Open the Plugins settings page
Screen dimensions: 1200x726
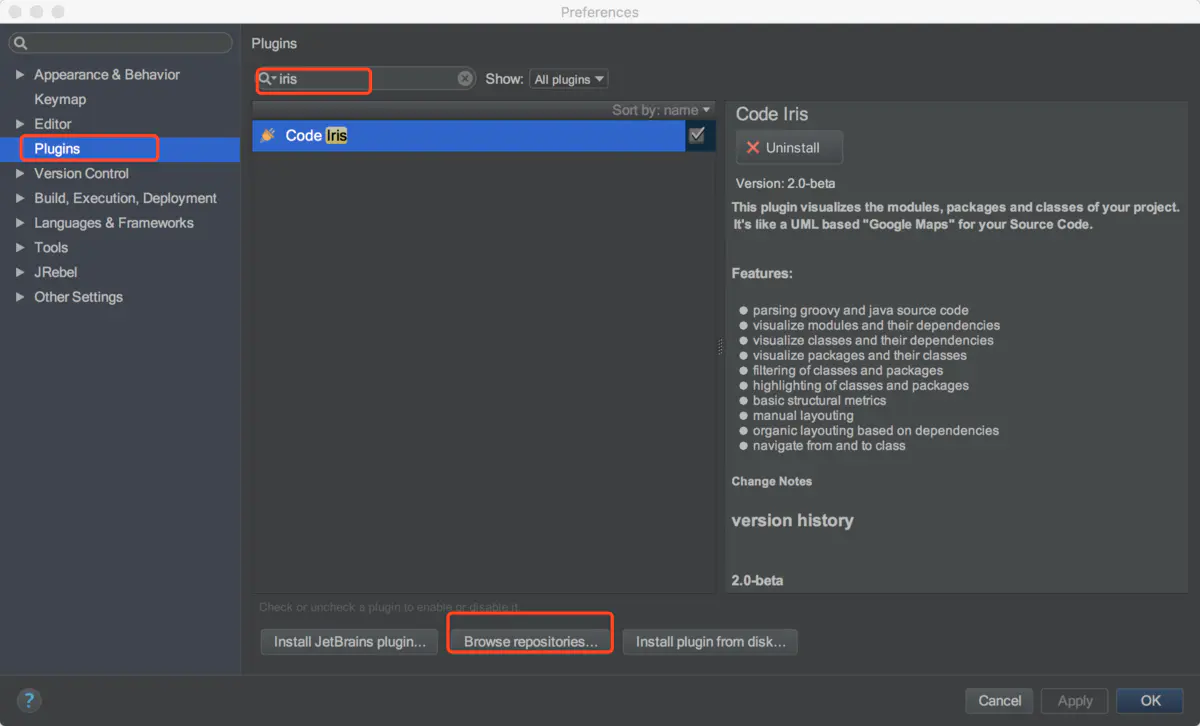pyautogui.click(x=57, y=149)
